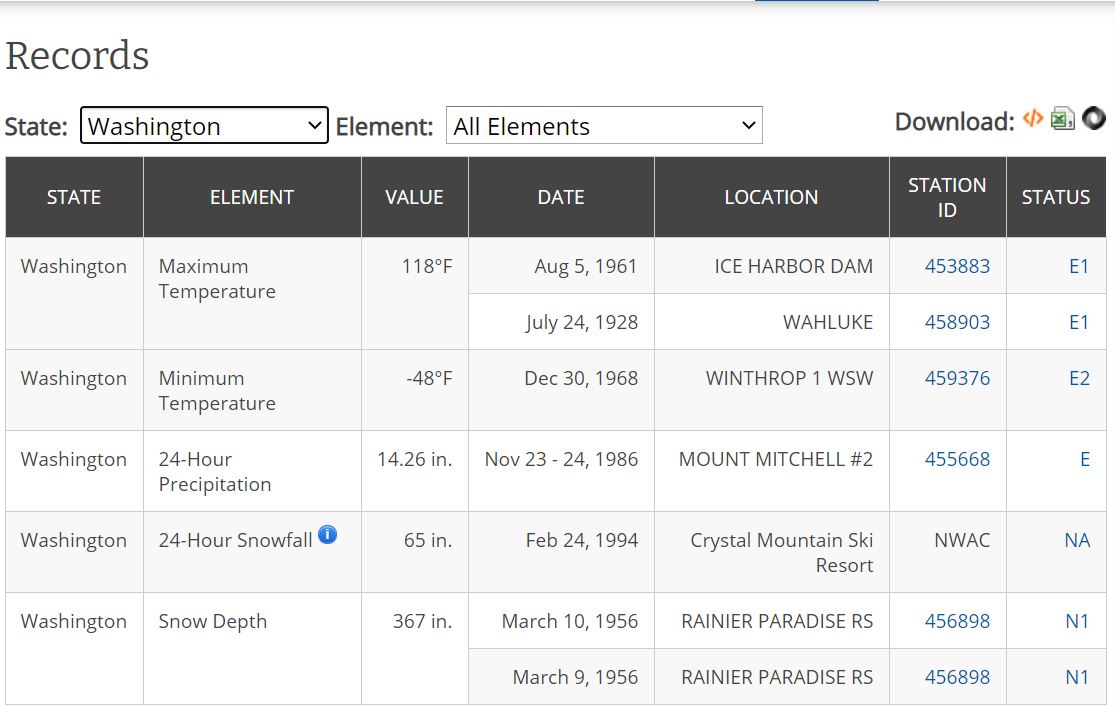Viewport: 1115px width, 707px height.
Task: Click the black ring JSON download icon
Action: (x=1094, y=119)
